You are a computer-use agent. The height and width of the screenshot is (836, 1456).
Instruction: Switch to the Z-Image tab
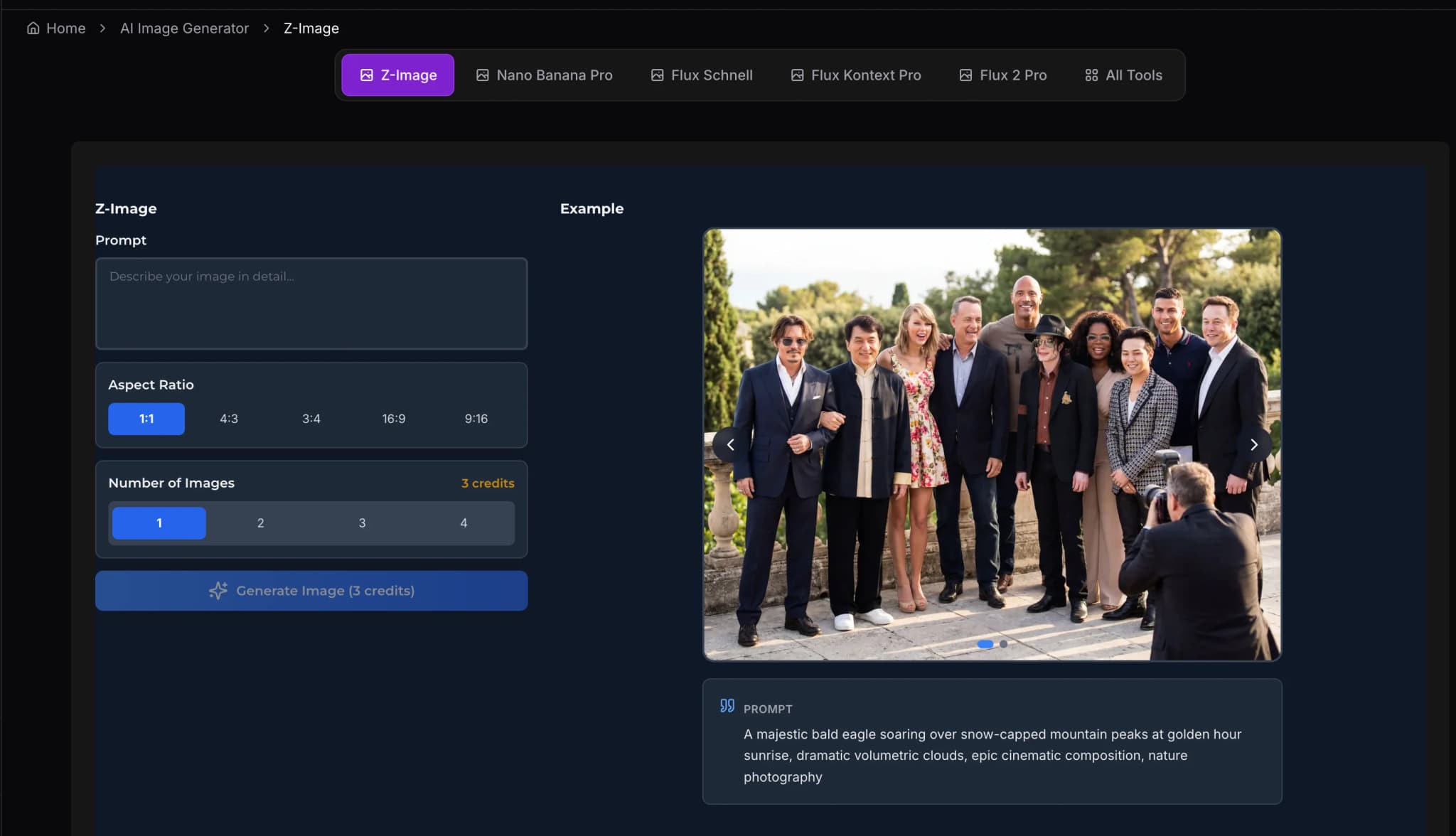397,75
